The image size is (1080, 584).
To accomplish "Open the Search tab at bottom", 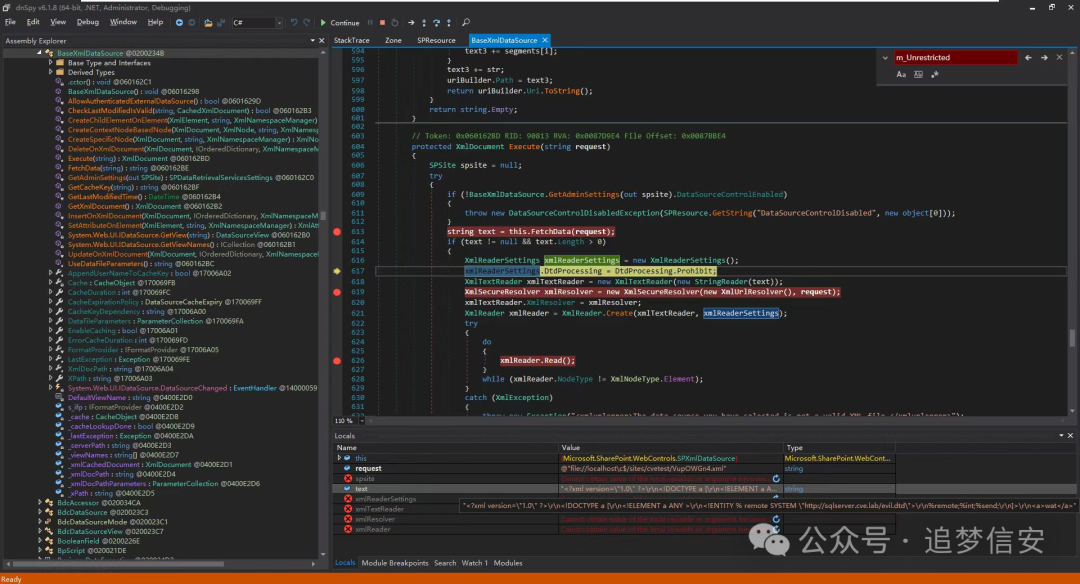I will click(445, 563).
